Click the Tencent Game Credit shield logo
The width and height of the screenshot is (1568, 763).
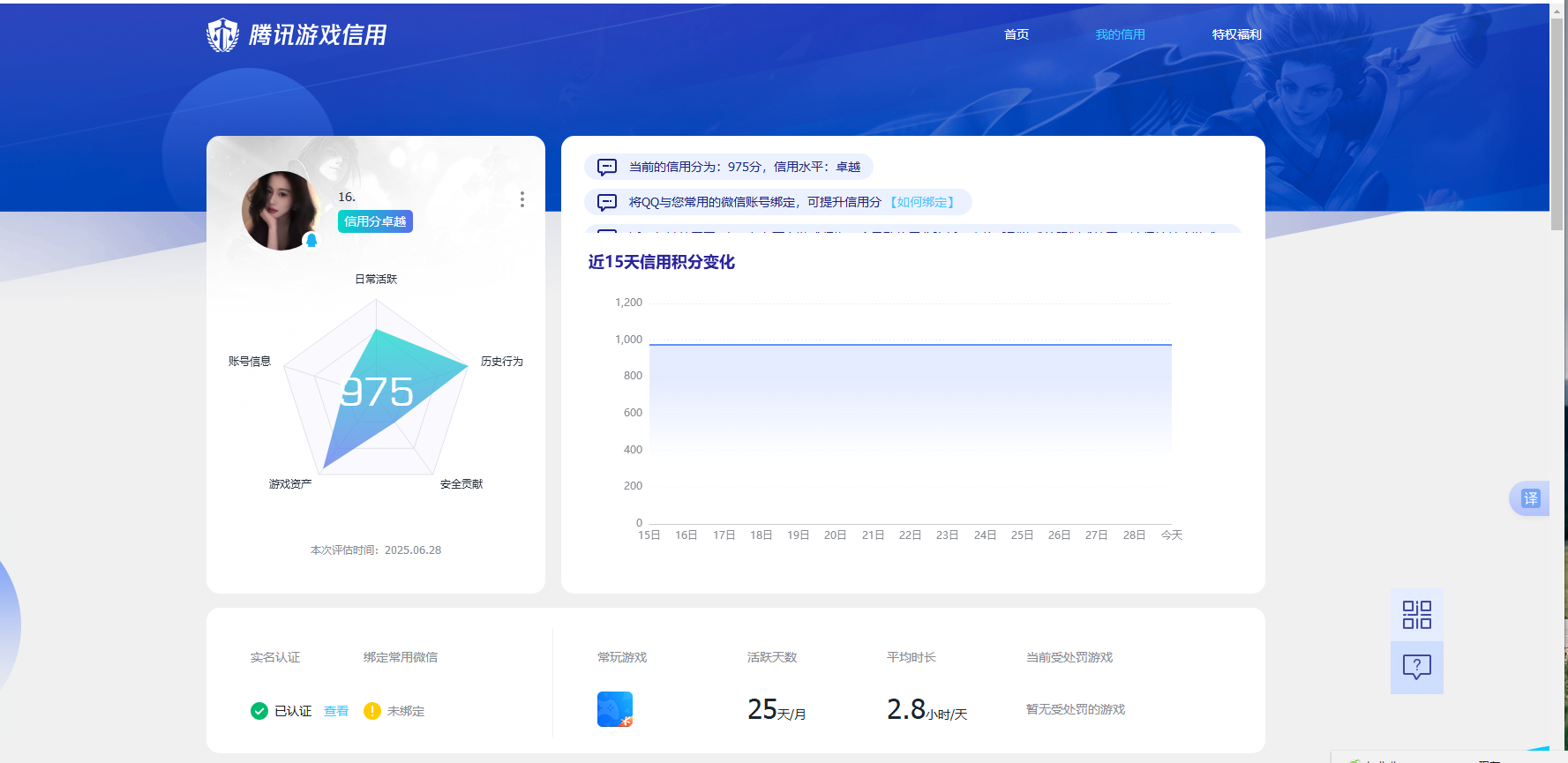pyautogui.click(x=222, y=35)
